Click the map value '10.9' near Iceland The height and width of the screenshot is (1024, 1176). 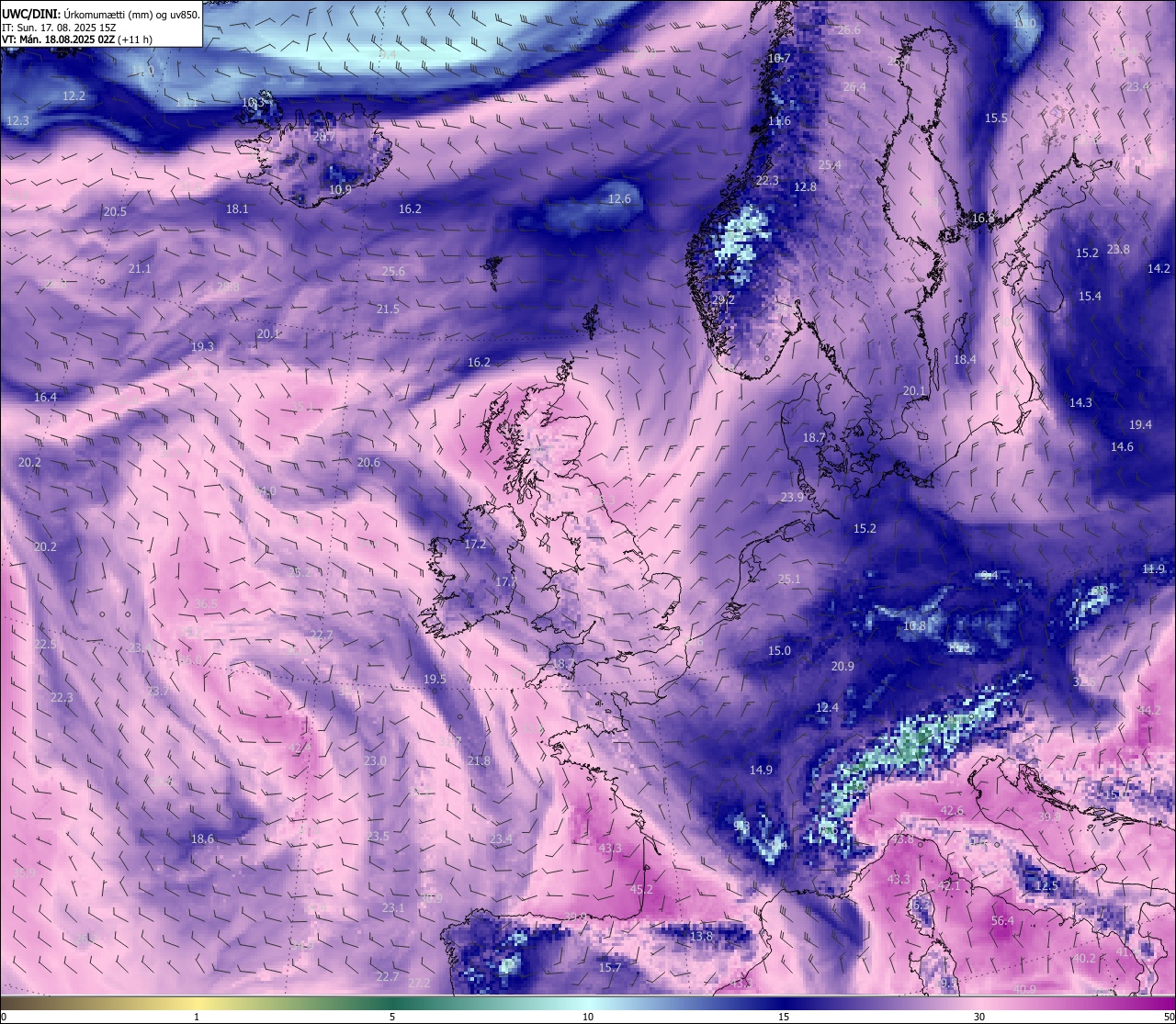point(340,190)
